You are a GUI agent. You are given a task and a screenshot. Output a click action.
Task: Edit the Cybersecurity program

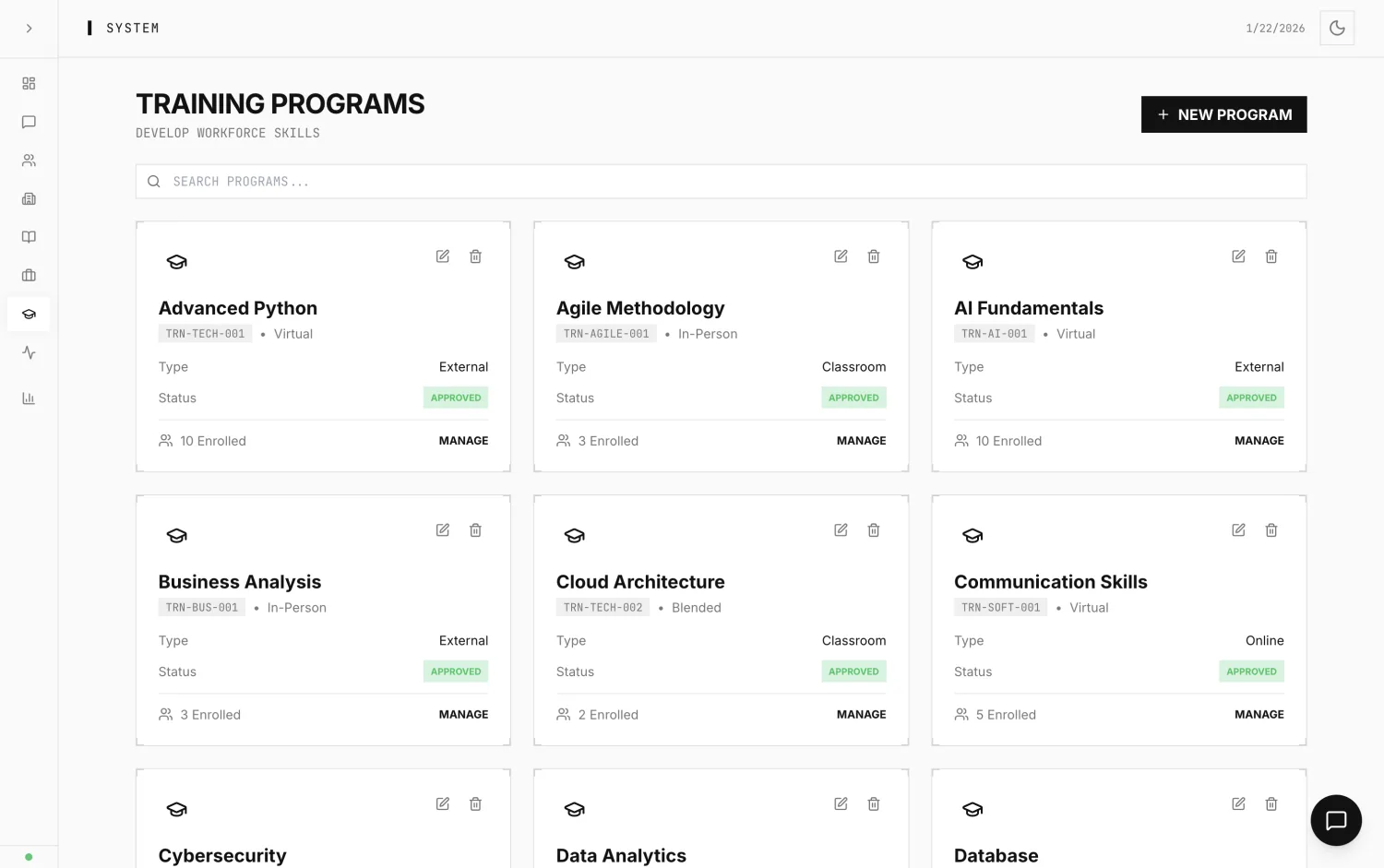click(443, 804)
